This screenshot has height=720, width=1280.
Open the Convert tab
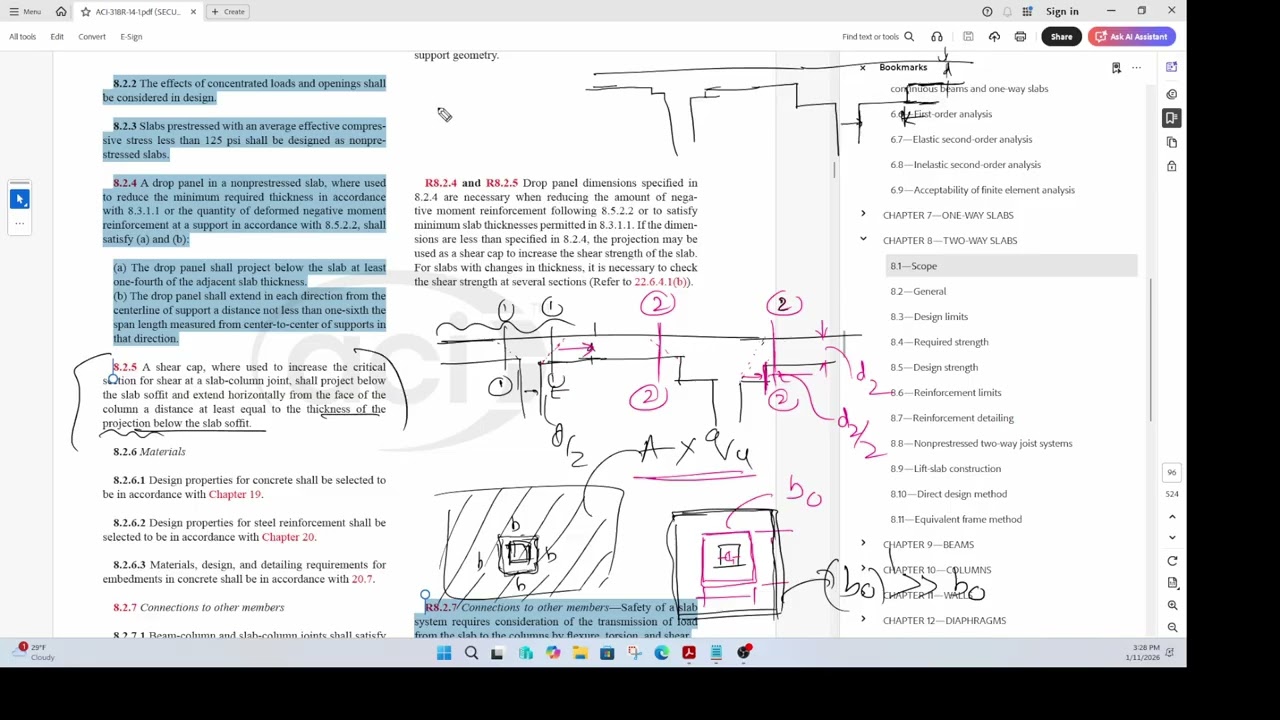point(91,36)
